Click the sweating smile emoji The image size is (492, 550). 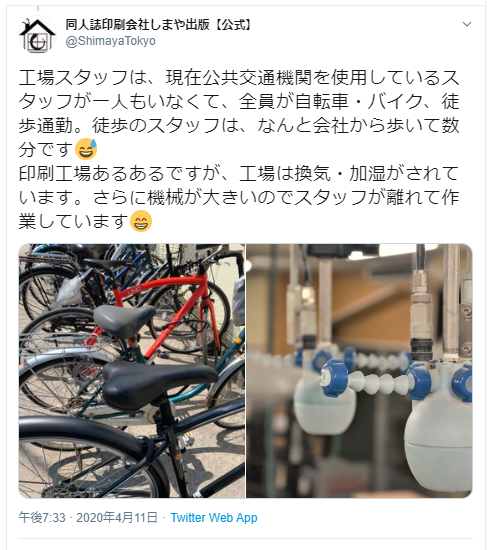pos(86,149)
